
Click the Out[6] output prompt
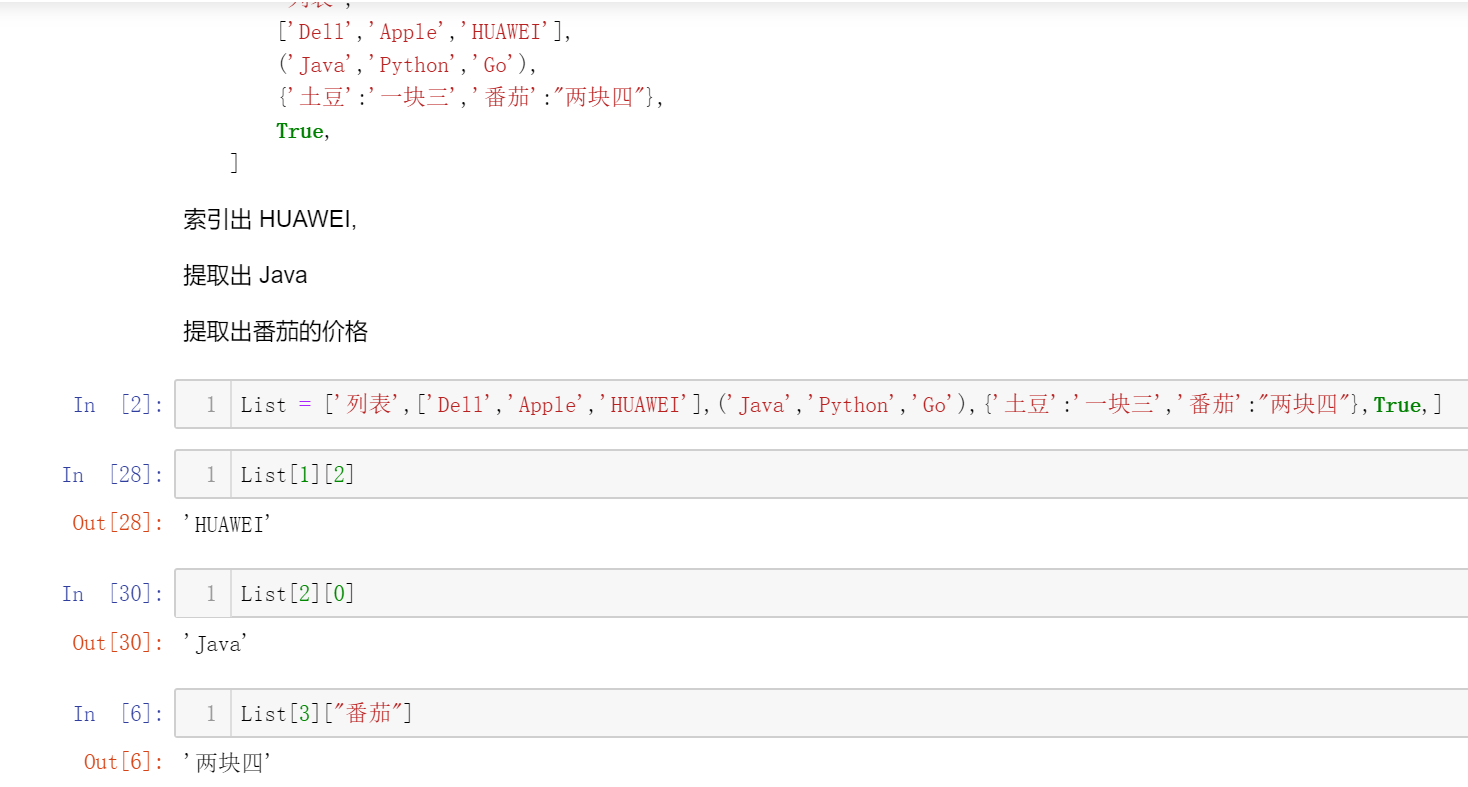123,762
